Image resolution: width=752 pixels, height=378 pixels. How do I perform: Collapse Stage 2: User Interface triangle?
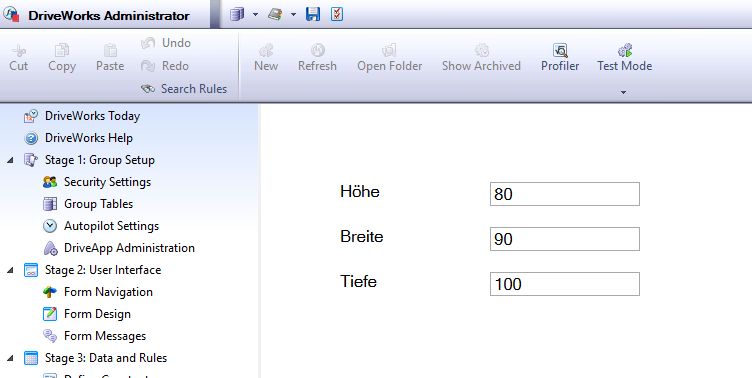tap(10, 271)
